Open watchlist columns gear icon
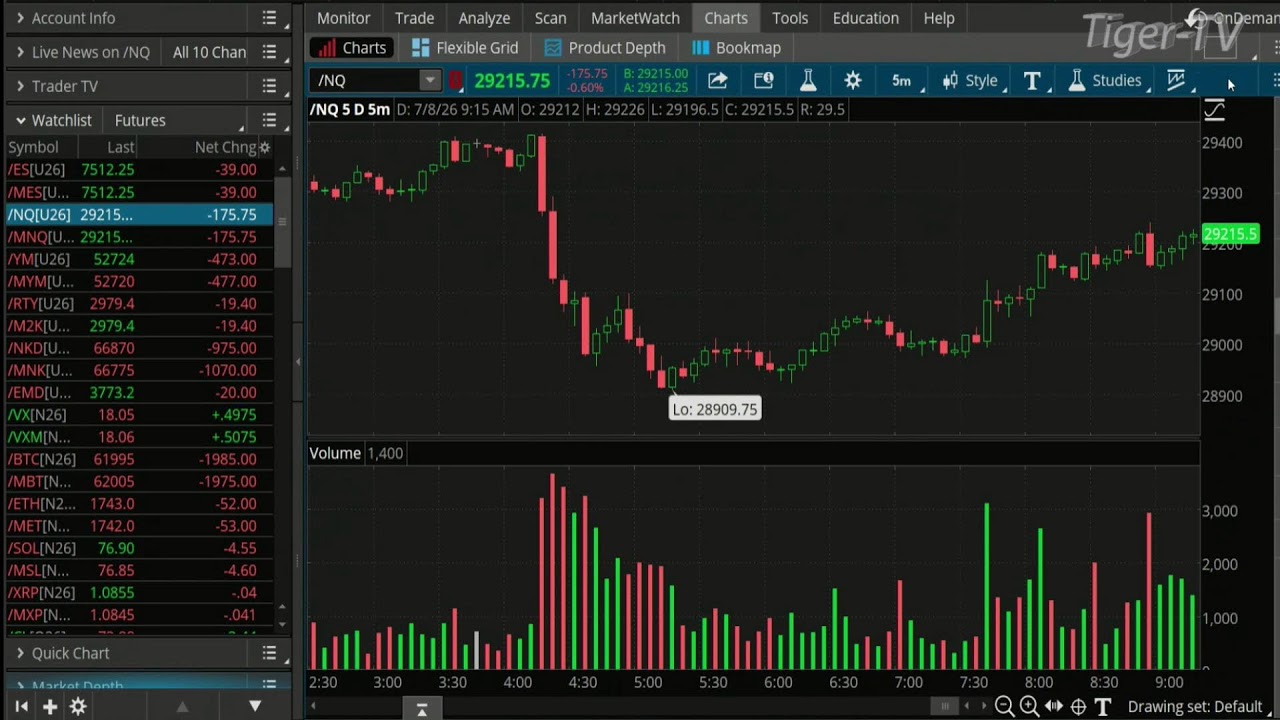 pyautogui.click(x=265, y=147)
